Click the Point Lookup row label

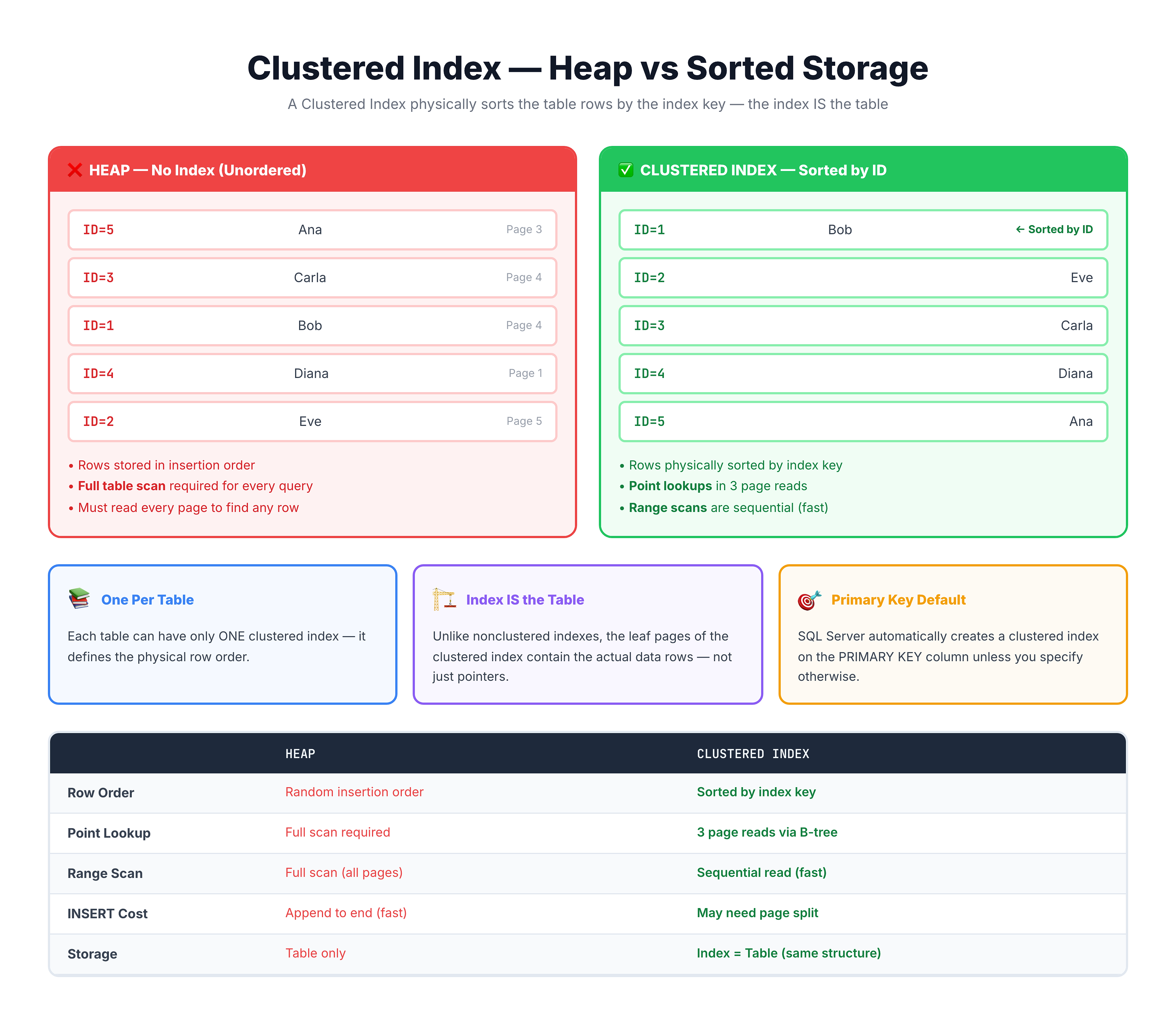[x=109, y=833]
